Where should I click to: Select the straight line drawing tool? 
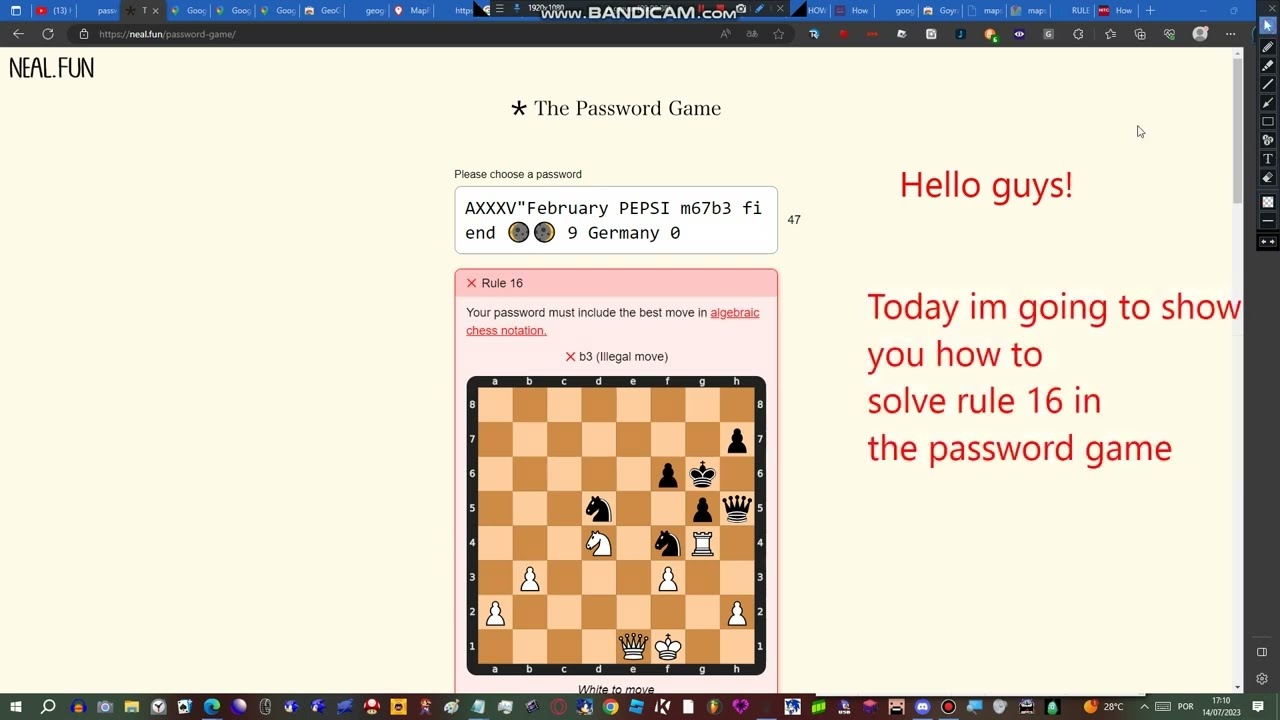1267,83
